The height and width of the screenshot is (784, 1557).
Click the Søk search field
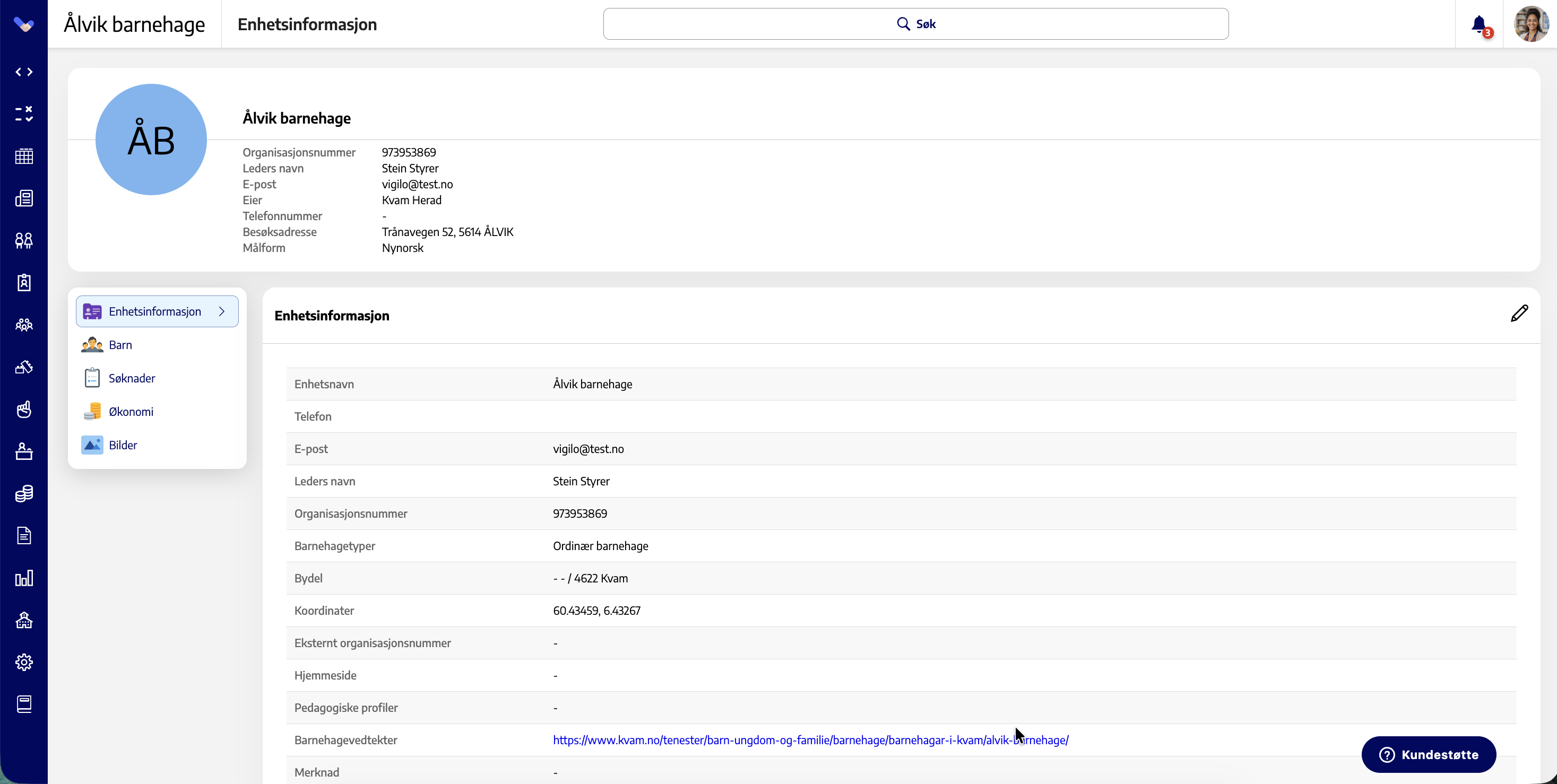coord(916,24)
